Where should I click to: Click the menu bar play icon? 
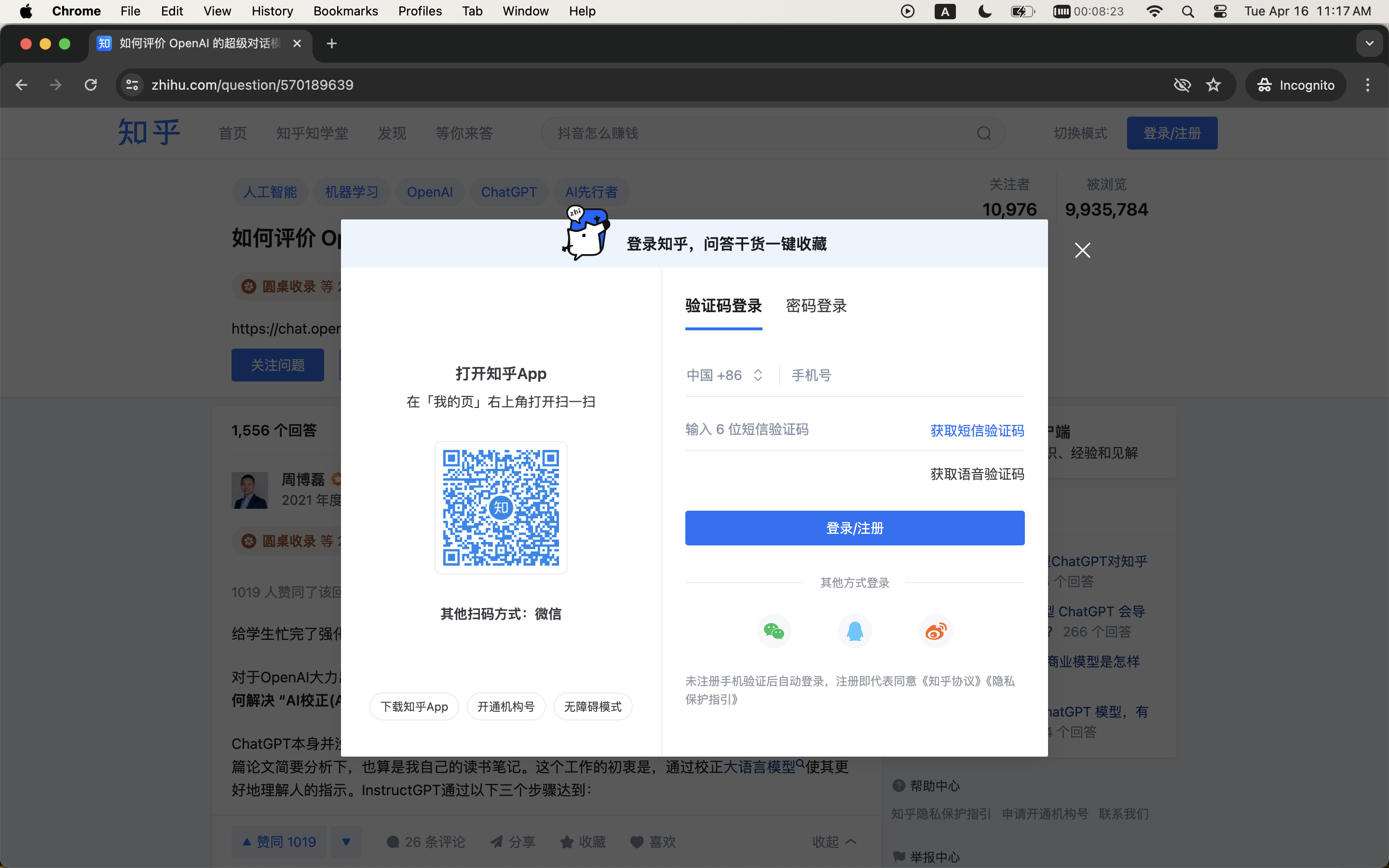pyautogui.click(x=908, y=11)
